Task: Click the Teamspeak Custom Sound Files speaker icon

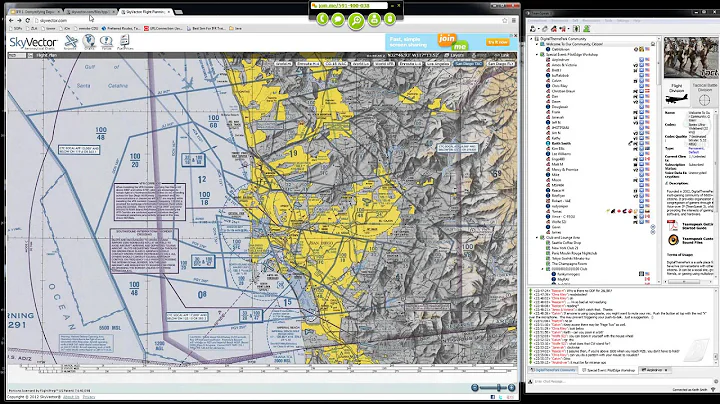Action: pyautogui.click(x=673, y=240)
